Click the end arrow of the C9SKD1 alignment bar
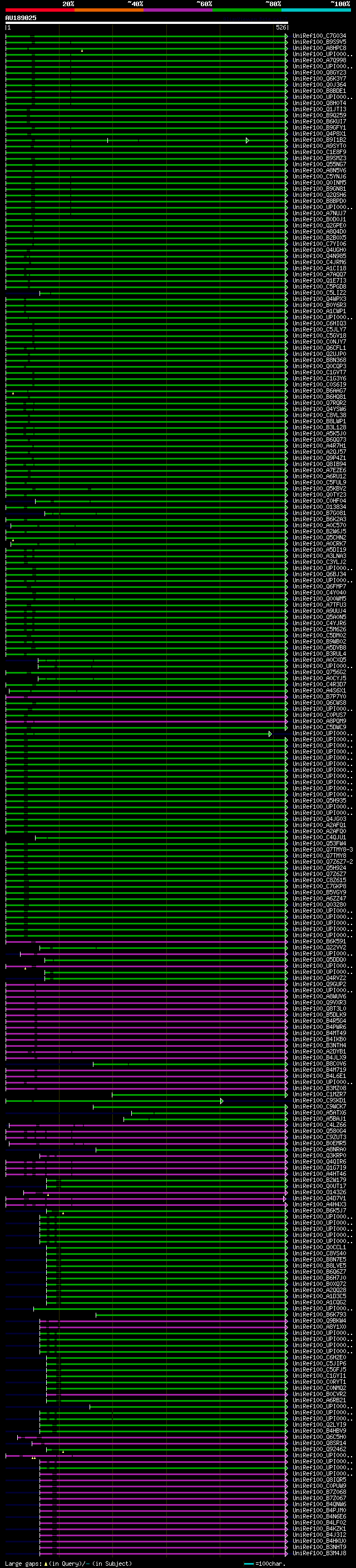 coord(221,1101)
